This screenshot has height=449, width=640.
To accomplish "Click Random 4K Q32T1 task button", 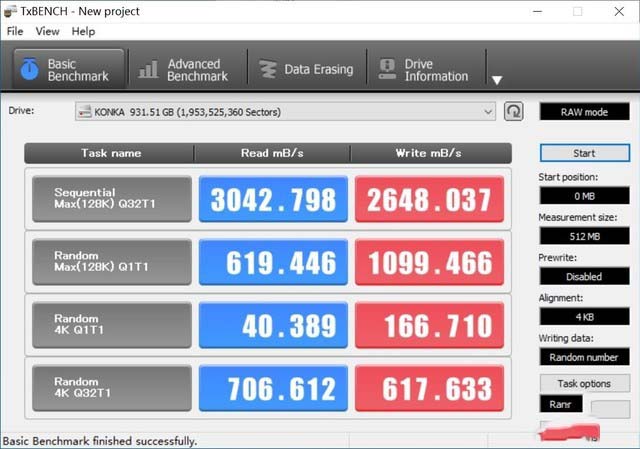I will pos(112,388).
